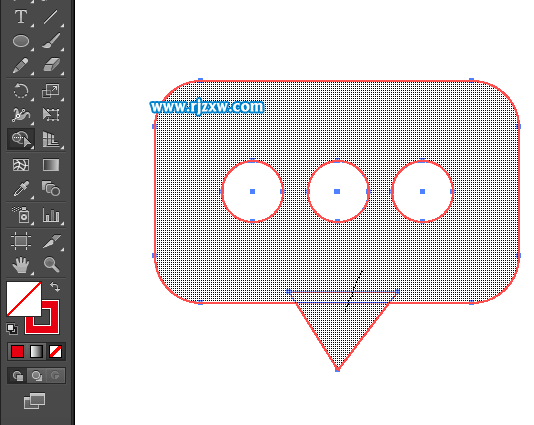Apply solid Color mode red swatch
Screen dimensions: 534x425
(17, 351)
